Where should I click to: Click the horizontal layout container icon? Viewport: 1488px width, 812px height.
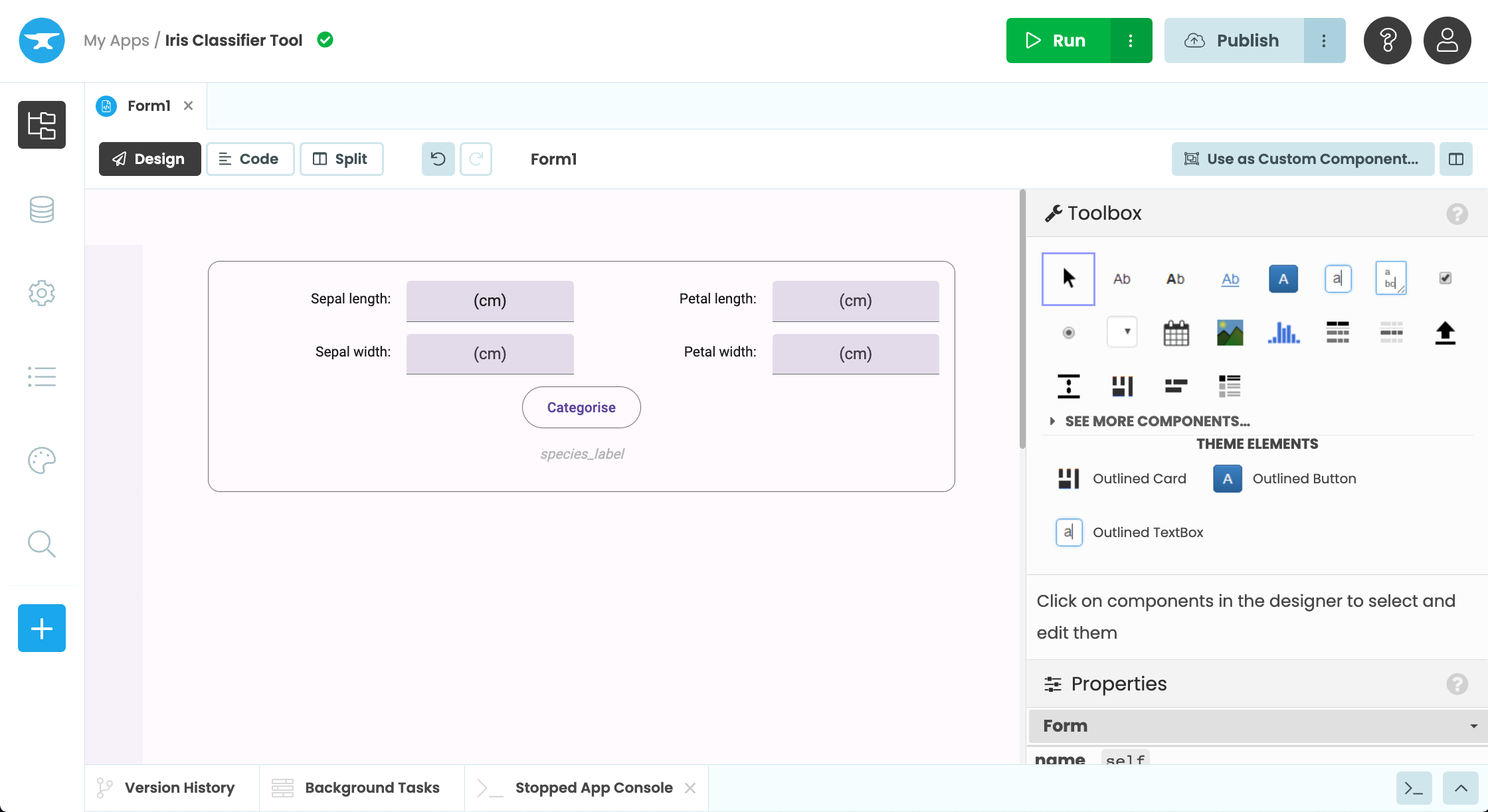[x=1176, y=386]
